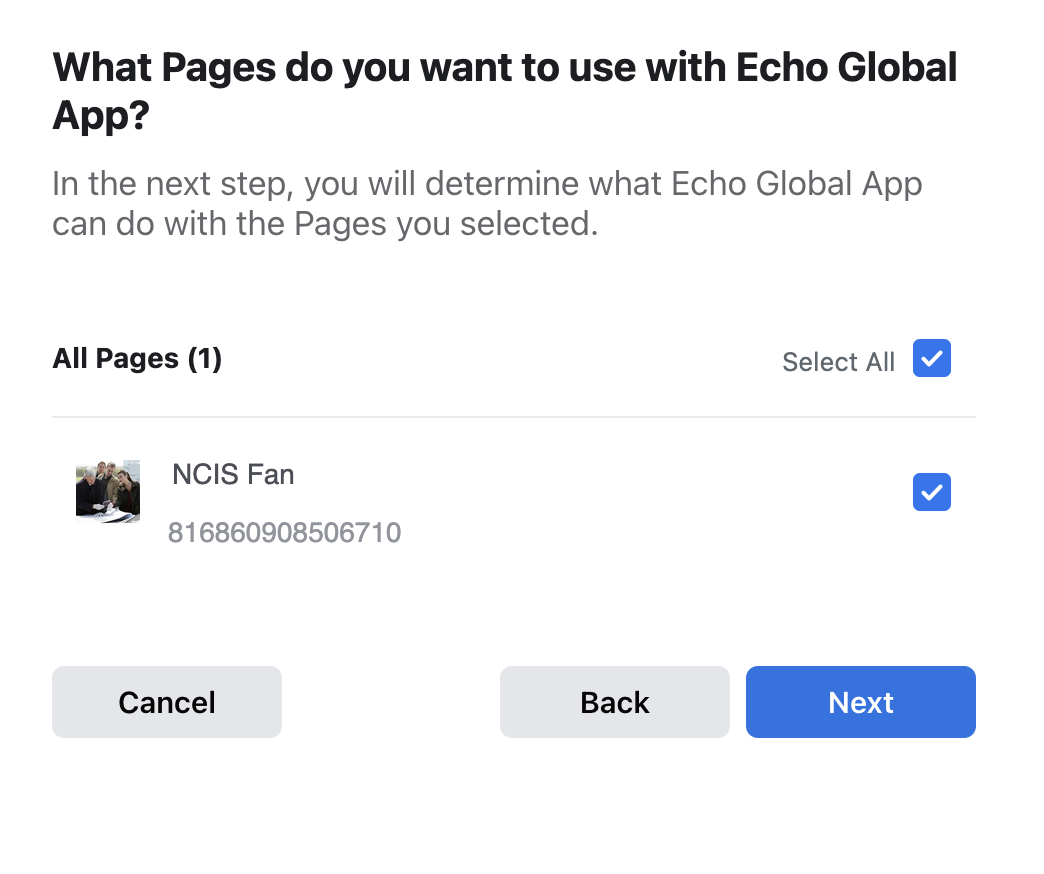Viewport: 1044px width, 874px height.
Task: Click the word 'App?' in the title
Action: (x=101, y=116)
